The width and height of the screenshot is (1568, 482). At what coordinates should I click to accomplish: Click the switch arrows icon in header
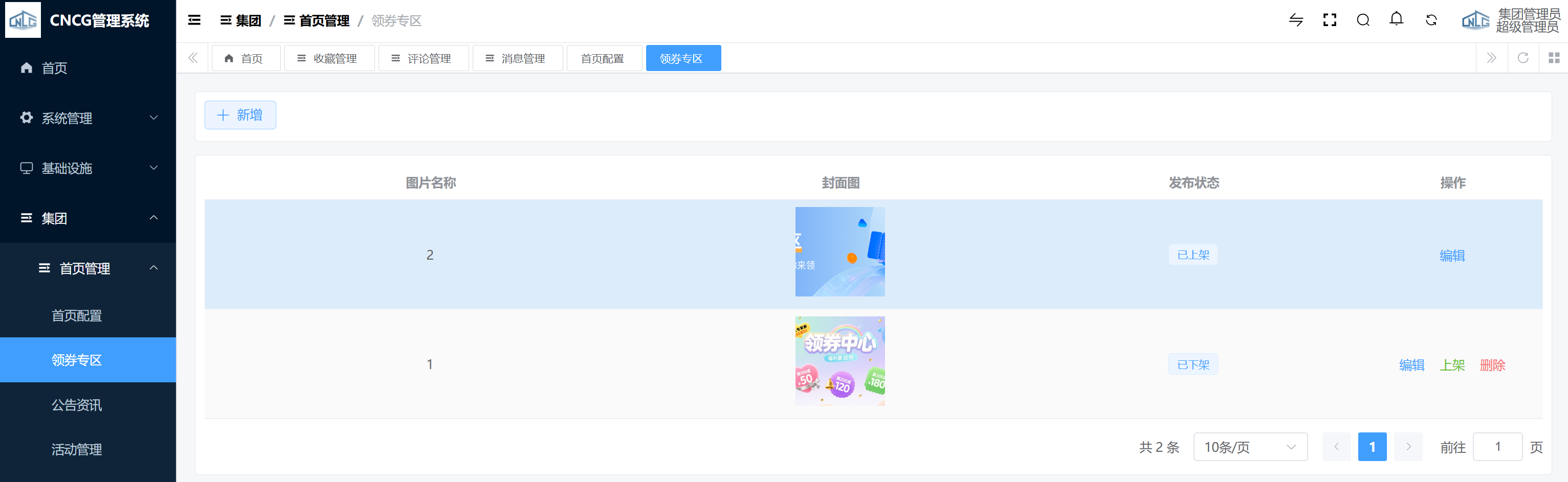click(1296, 20)
